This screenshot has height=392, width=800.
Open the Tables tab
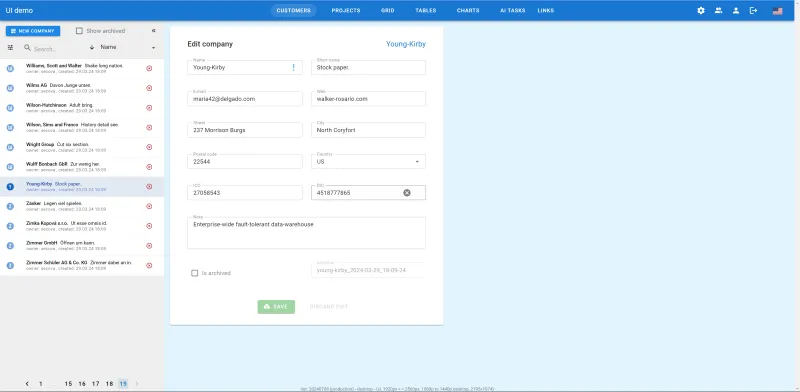pyautogui.click(x=426, y=11)
